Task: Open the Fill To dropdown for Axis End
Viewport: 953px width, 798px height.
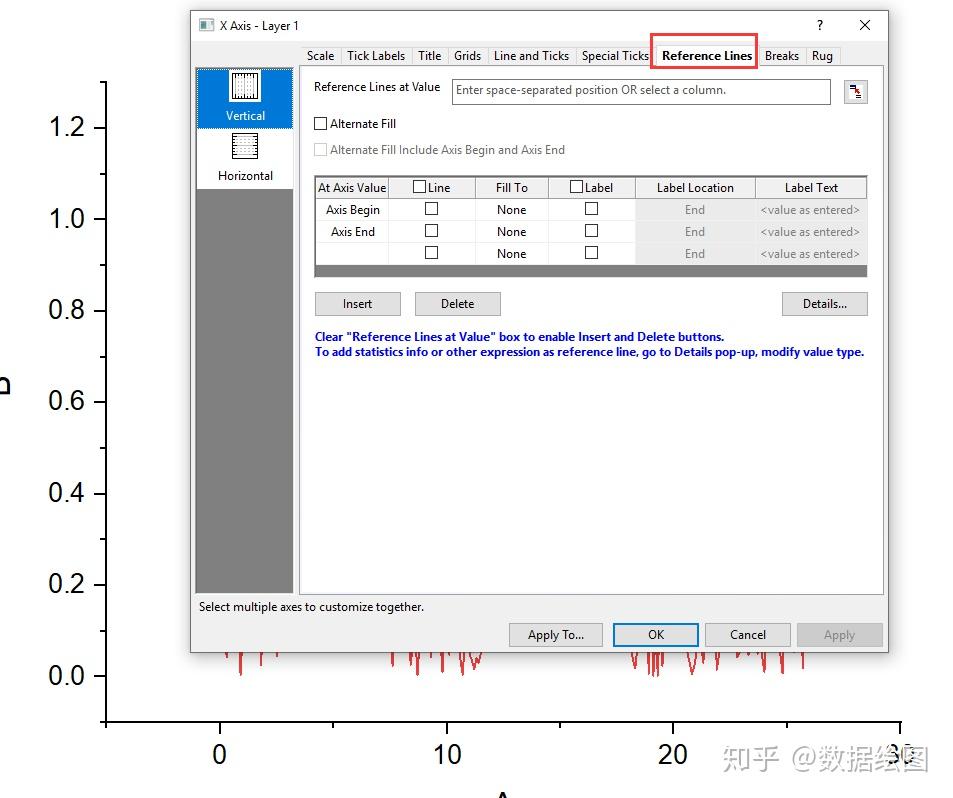Action: click(511, 231)
